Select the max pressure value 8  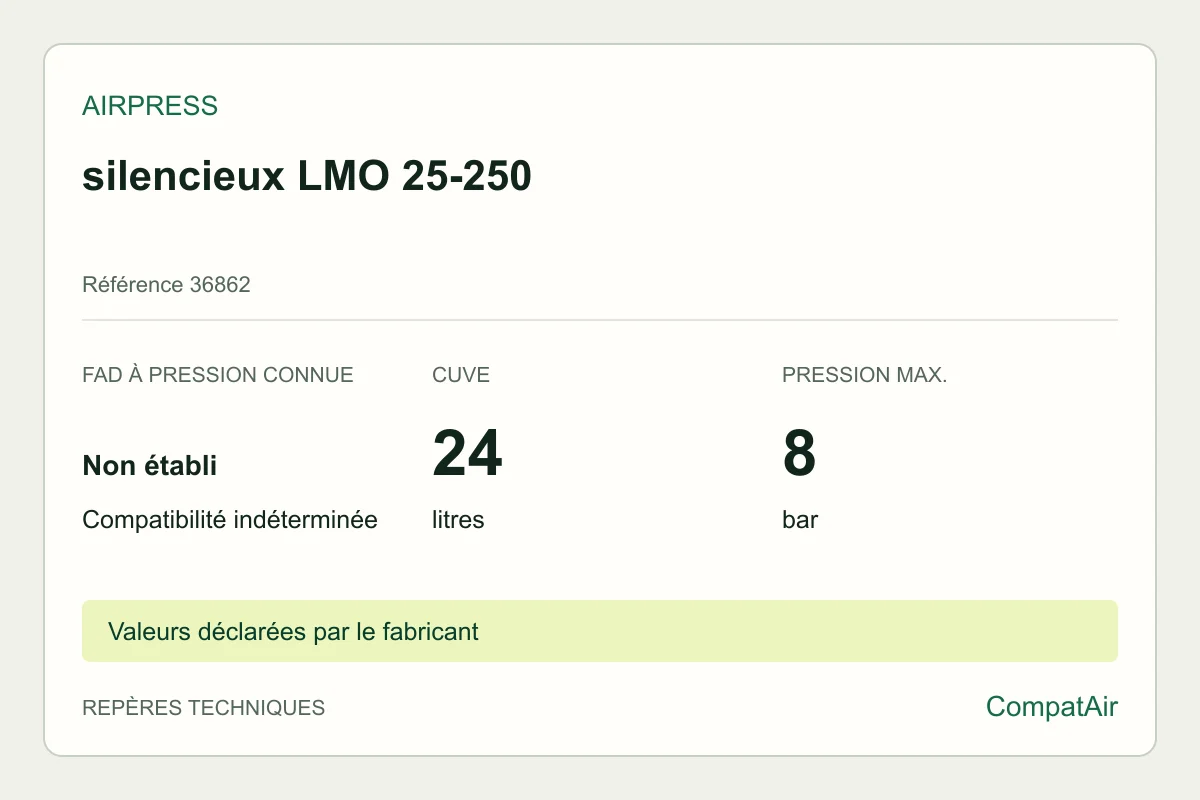coord(799,453)
